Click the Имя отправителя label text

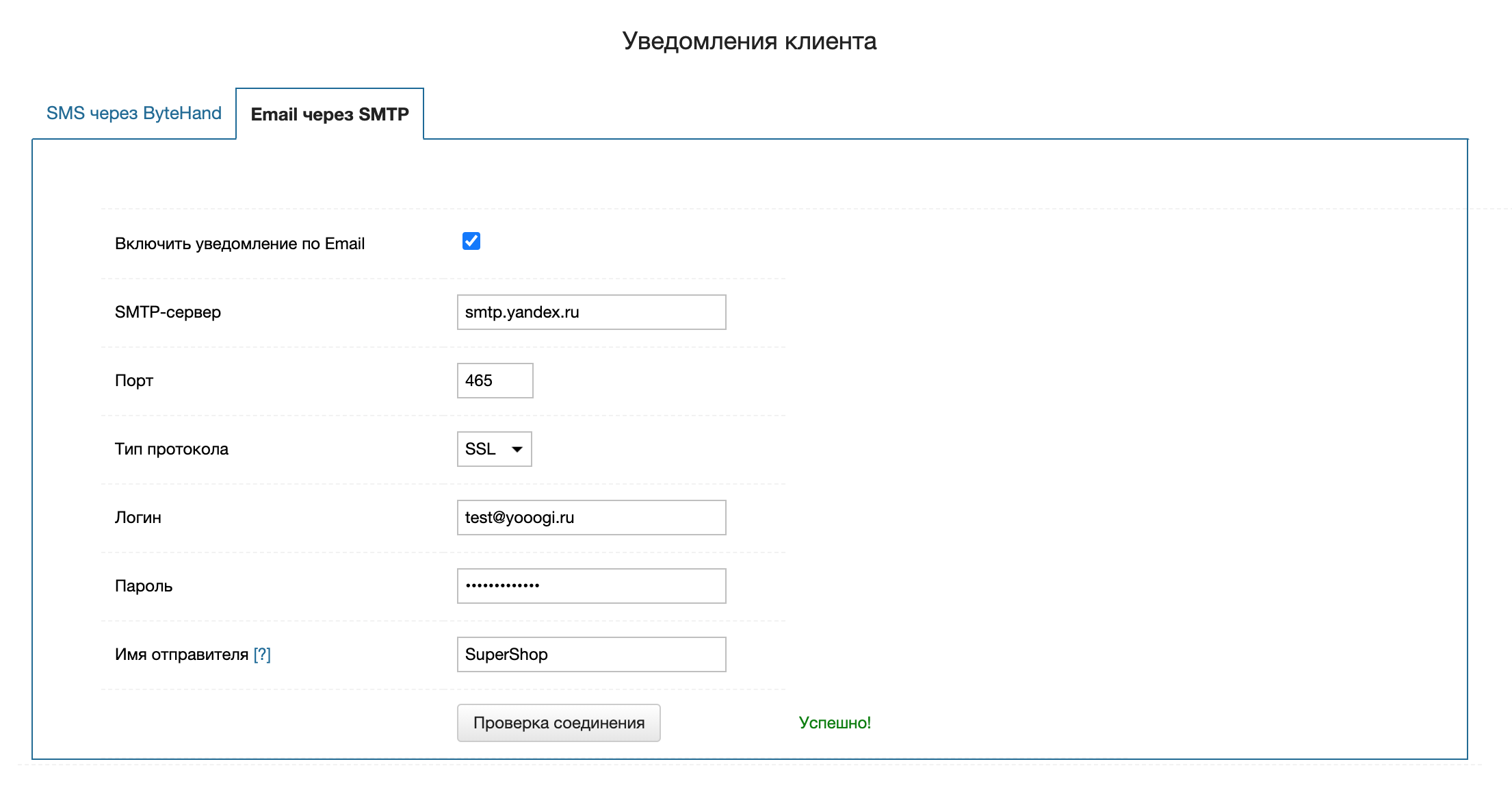click(x=181, y=654)
